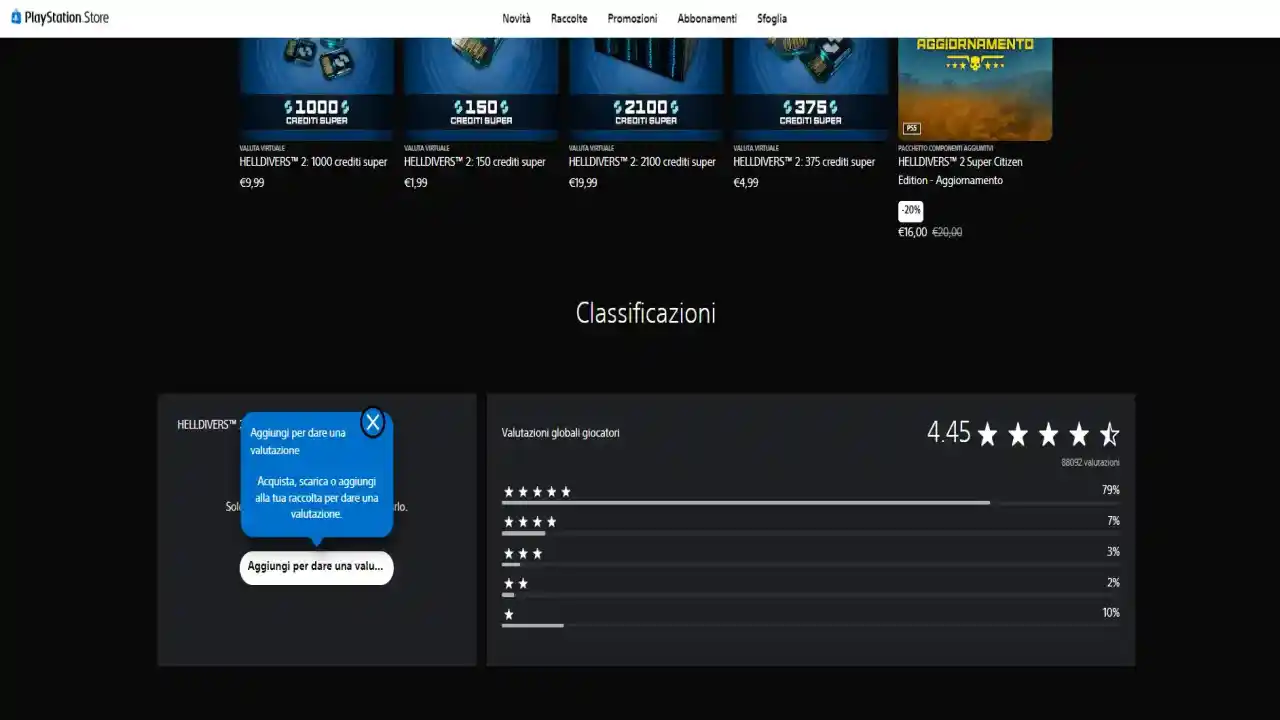Click the PS5 badge on Aggiornamento thumbnail
The width and height of the screenshot is (1280, 720).
(x=912, y=128)
